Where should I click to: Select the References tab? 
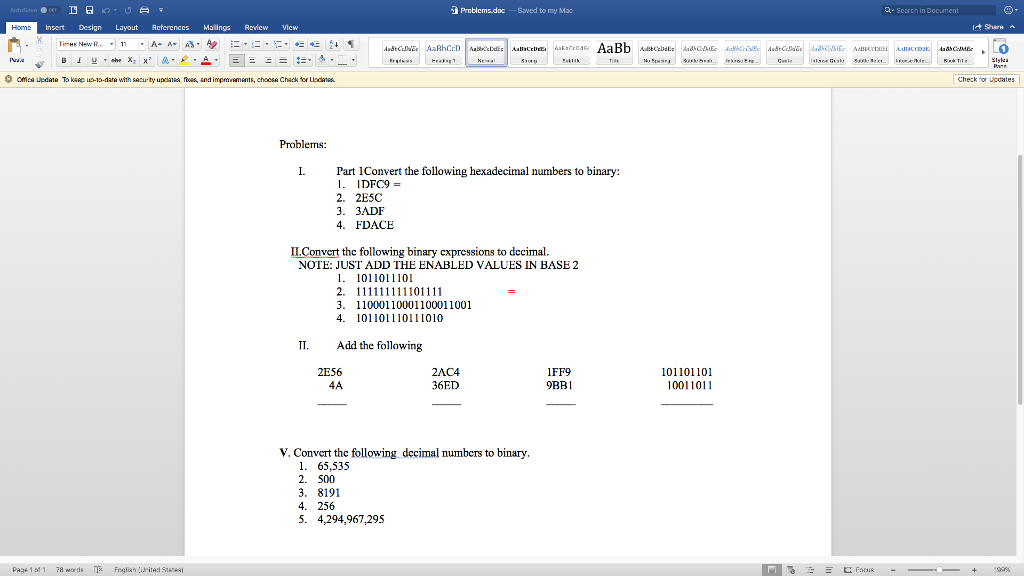170,27
